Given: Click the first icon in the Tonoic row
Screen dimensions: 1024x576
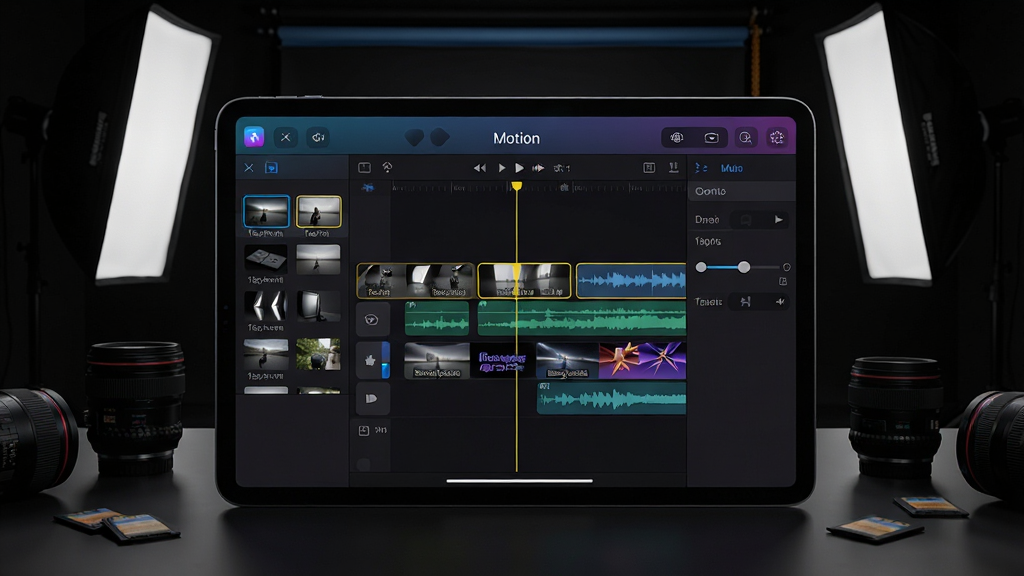Looking at the screenshot, I should click(x=745, y=302).
